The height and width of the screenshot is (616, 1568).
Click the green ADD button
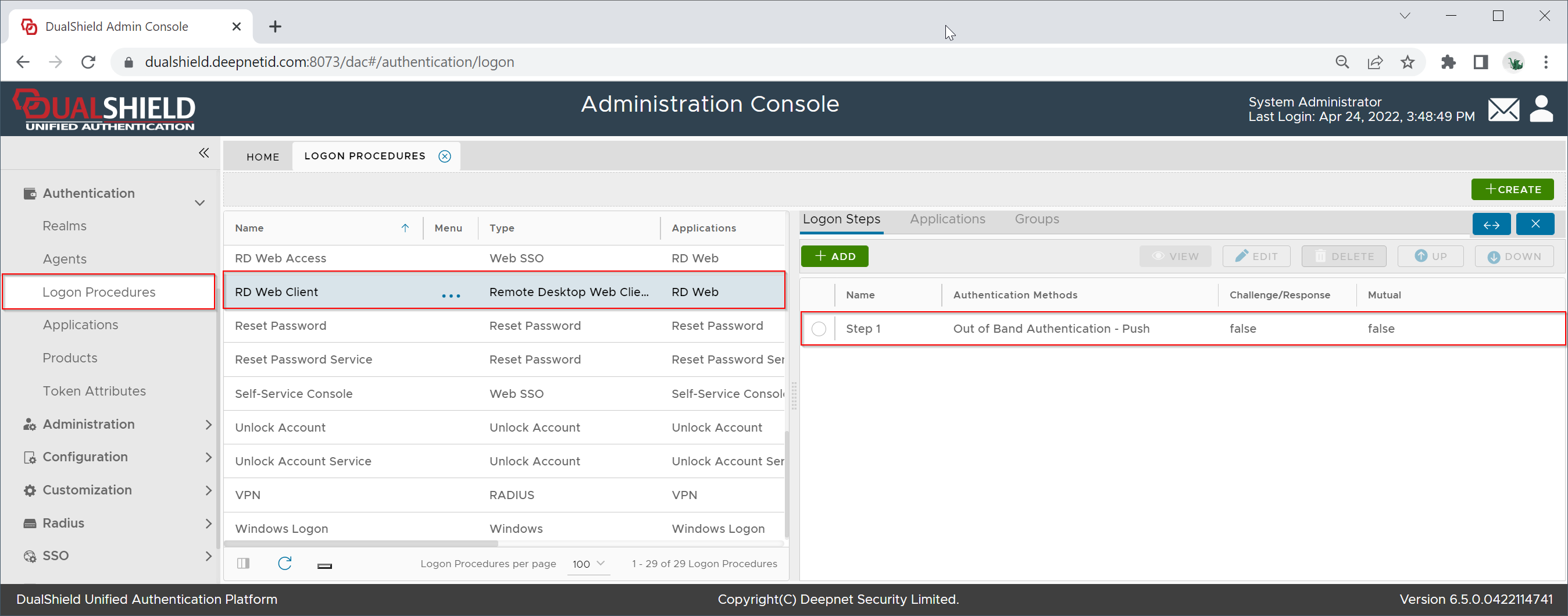pyautogui.click(x=834, y=257)
